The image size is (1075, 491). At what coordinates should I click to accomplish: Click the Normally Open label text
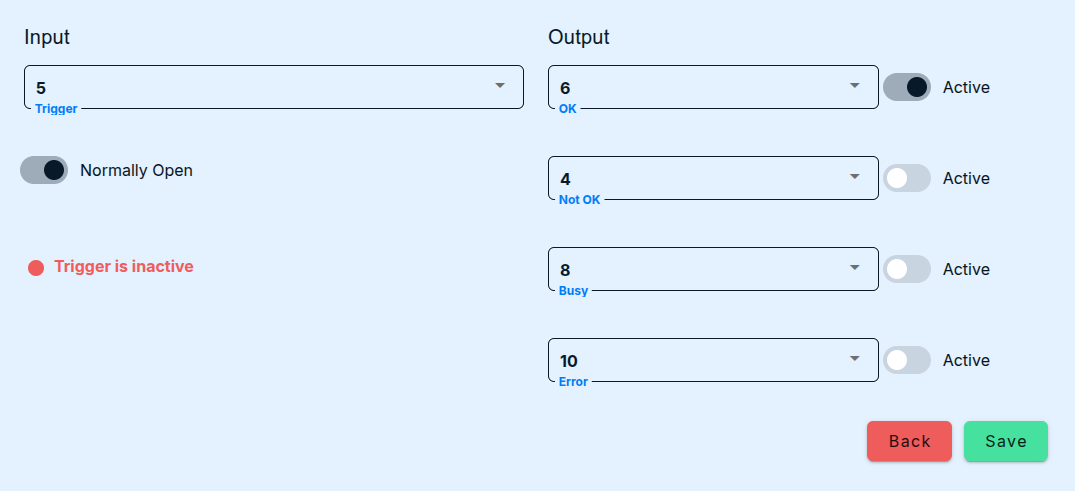[136, 170]
